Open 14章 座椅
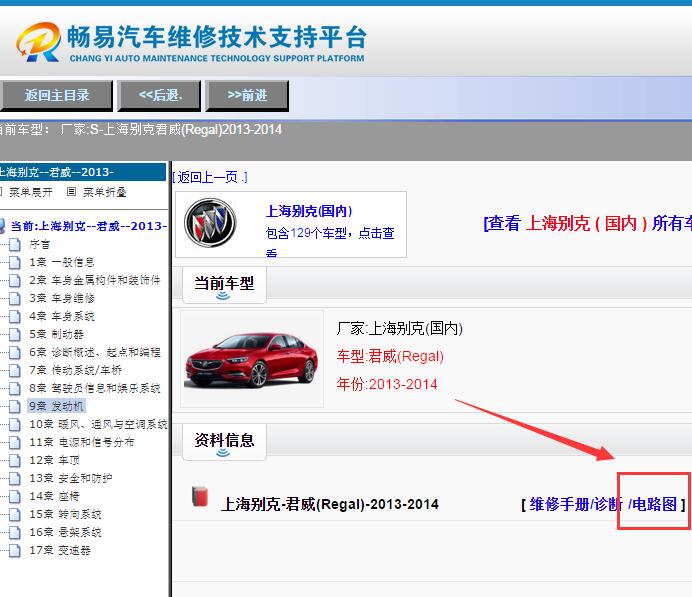692x597 pixels. (54, 496)
